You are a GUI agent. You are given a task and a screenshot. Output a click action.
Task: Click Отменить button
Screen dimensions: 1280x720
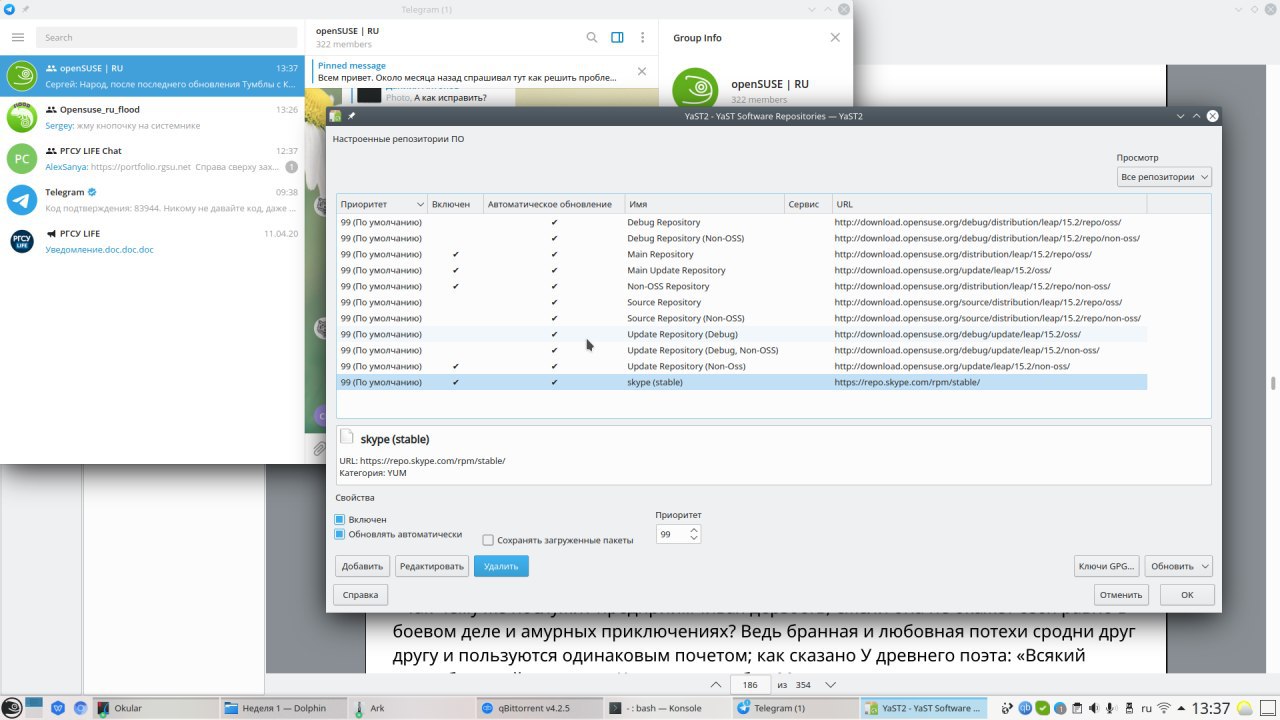(x=1121, y=595)
